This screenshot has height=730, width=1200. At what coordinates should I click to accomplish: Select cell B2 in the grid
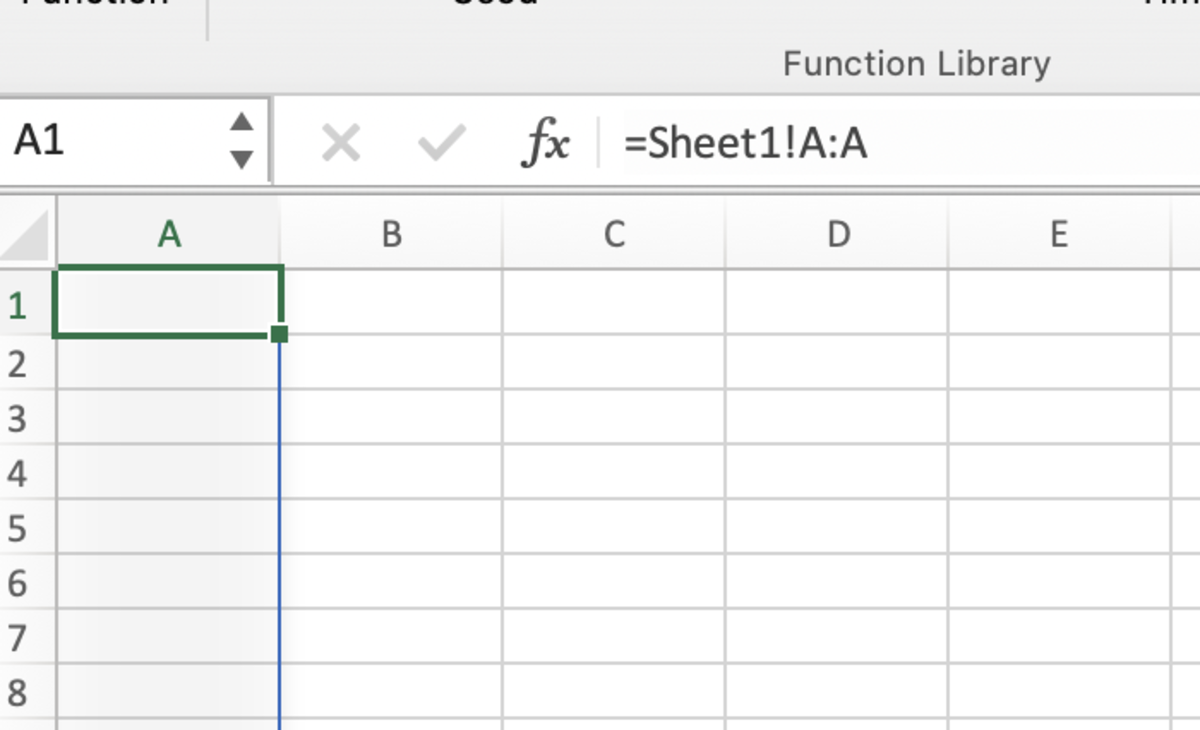click(x=391, y=362)
